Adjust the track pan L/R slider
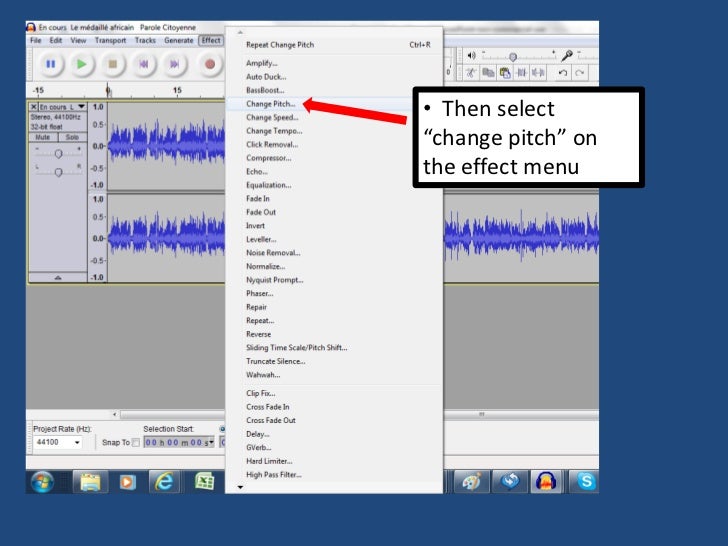This screenshot has width=728, height=546. 58,172
